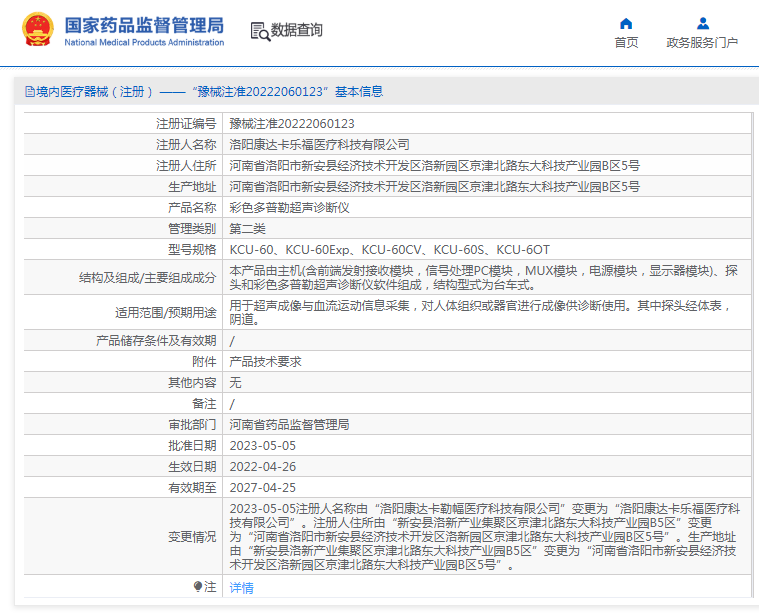759x616 pixels.
Task: Select 洛阳康达卡乐福医疗科技有限公司 registrant name
Action: (x=319, y=145)
